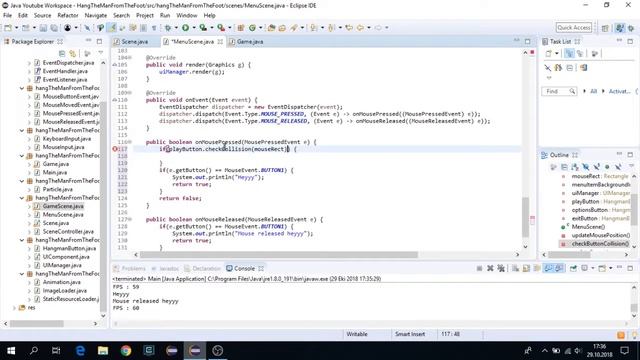Open Microsoft Edge from the taskbar
Viewport: 640px width, 360px height.
80,351
